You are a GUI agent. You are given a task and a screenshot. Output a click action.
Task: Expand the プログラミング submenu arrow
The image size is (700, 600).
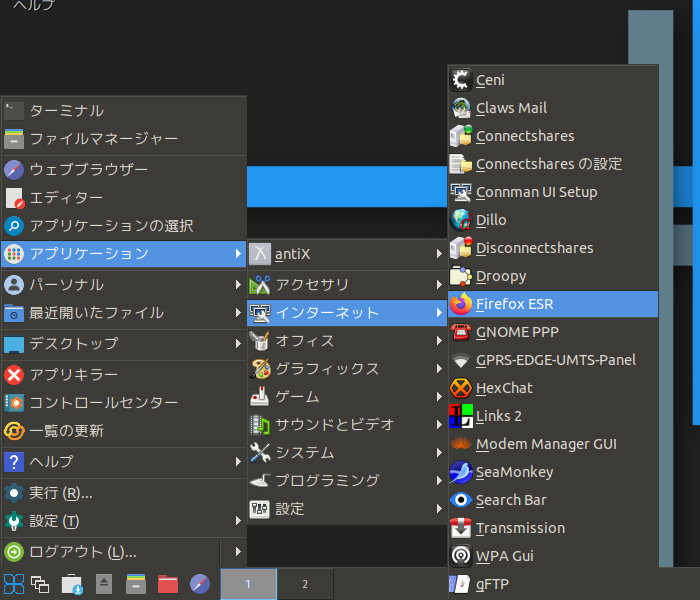439,481
